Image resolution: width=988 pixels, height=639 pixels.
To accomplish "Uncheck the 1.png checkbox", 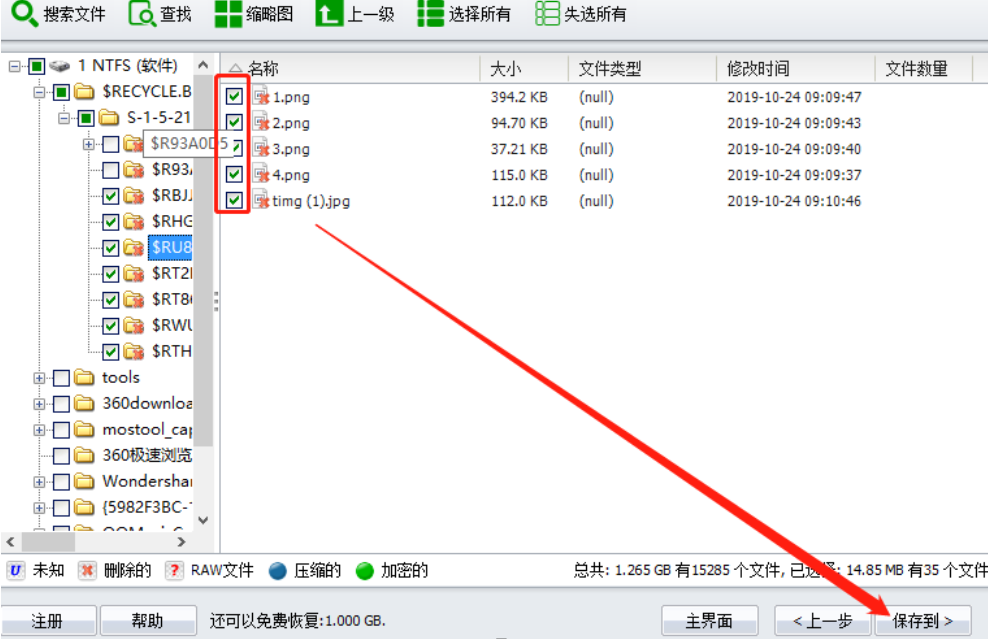I will click(x=234, y=96).
